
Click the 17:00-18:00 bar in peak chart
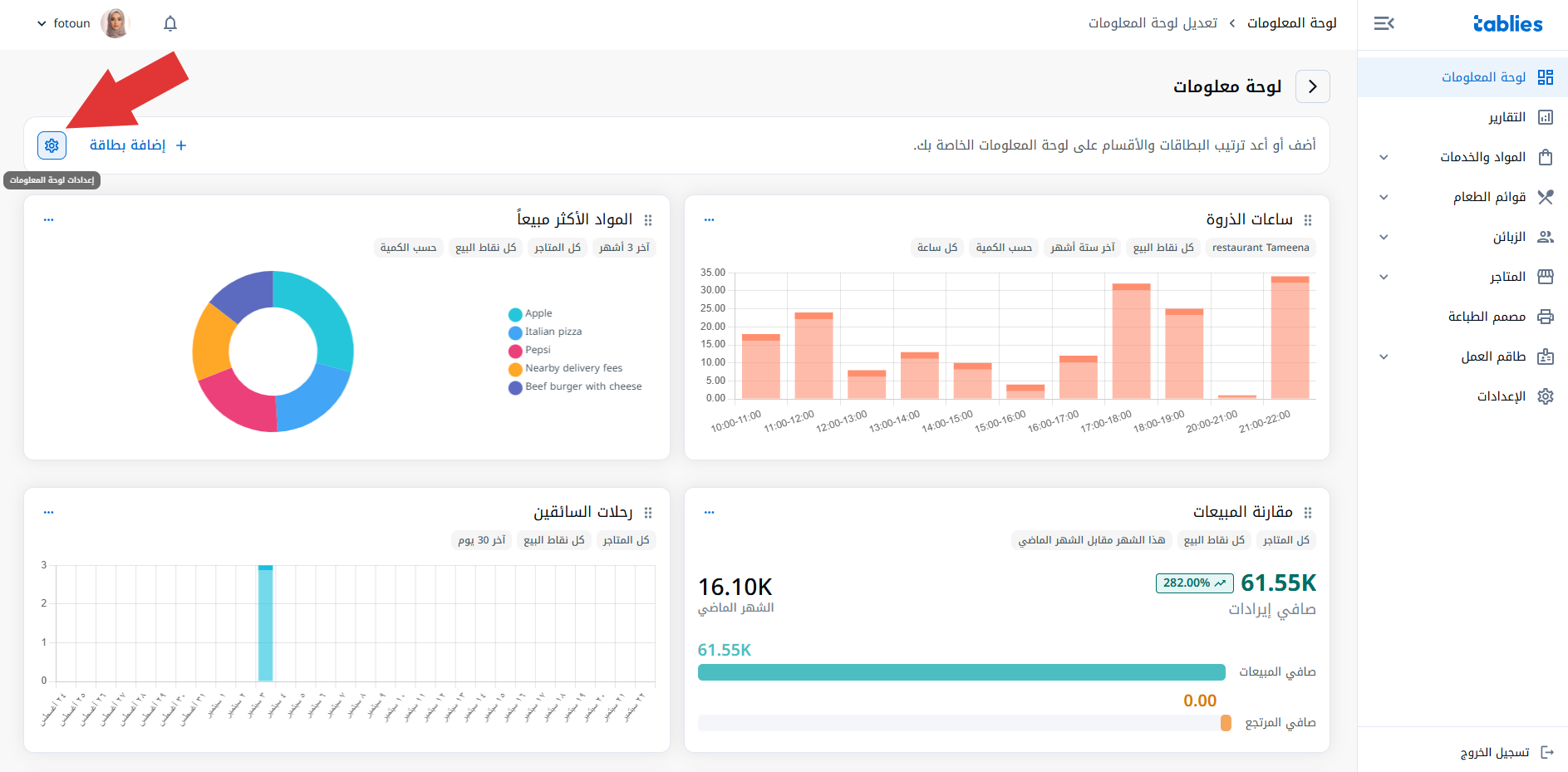click(x=1131, y=342)
